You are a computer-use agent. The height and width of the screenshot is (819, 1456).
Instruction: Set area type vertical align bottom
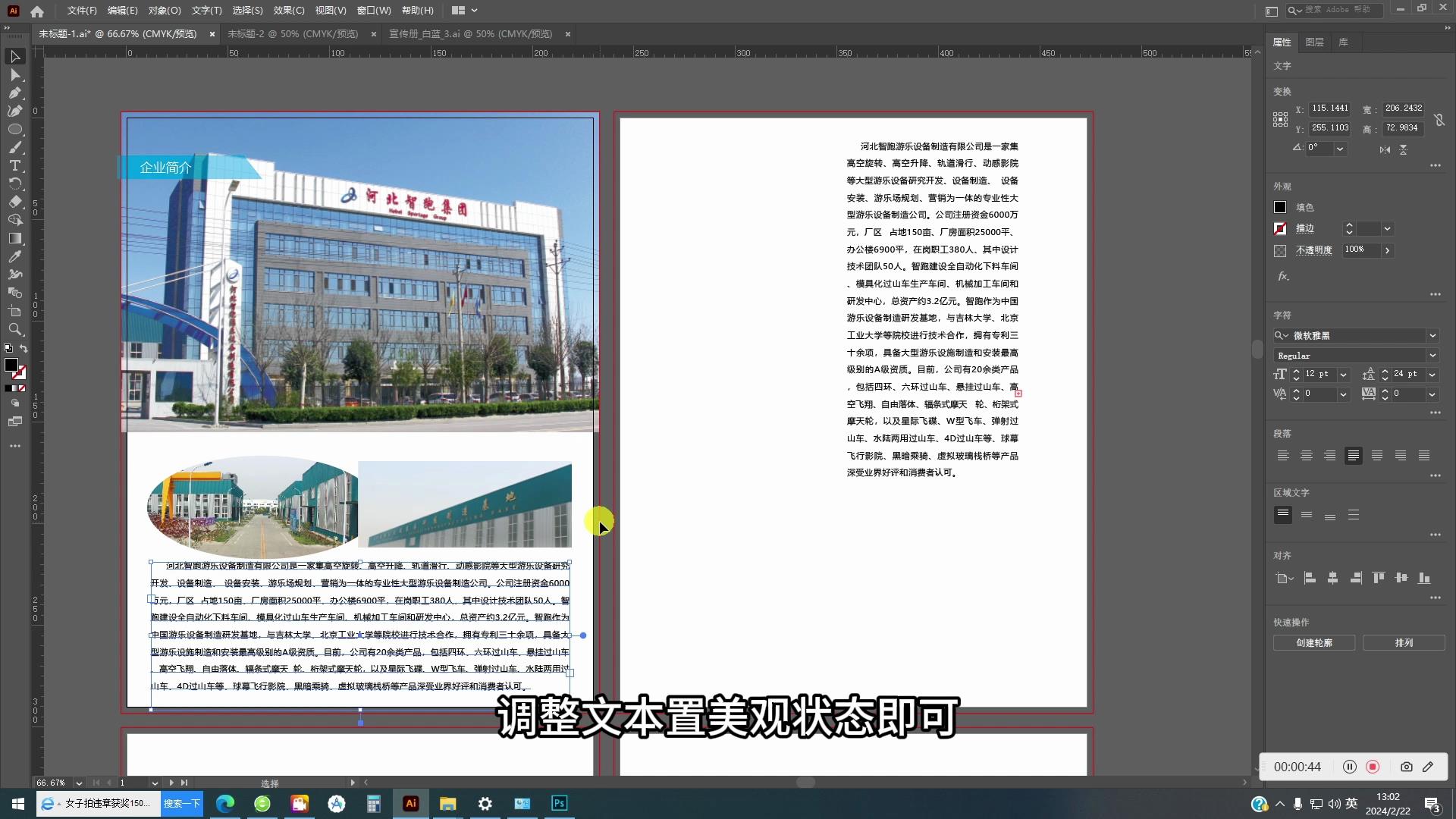(1330, 515)
